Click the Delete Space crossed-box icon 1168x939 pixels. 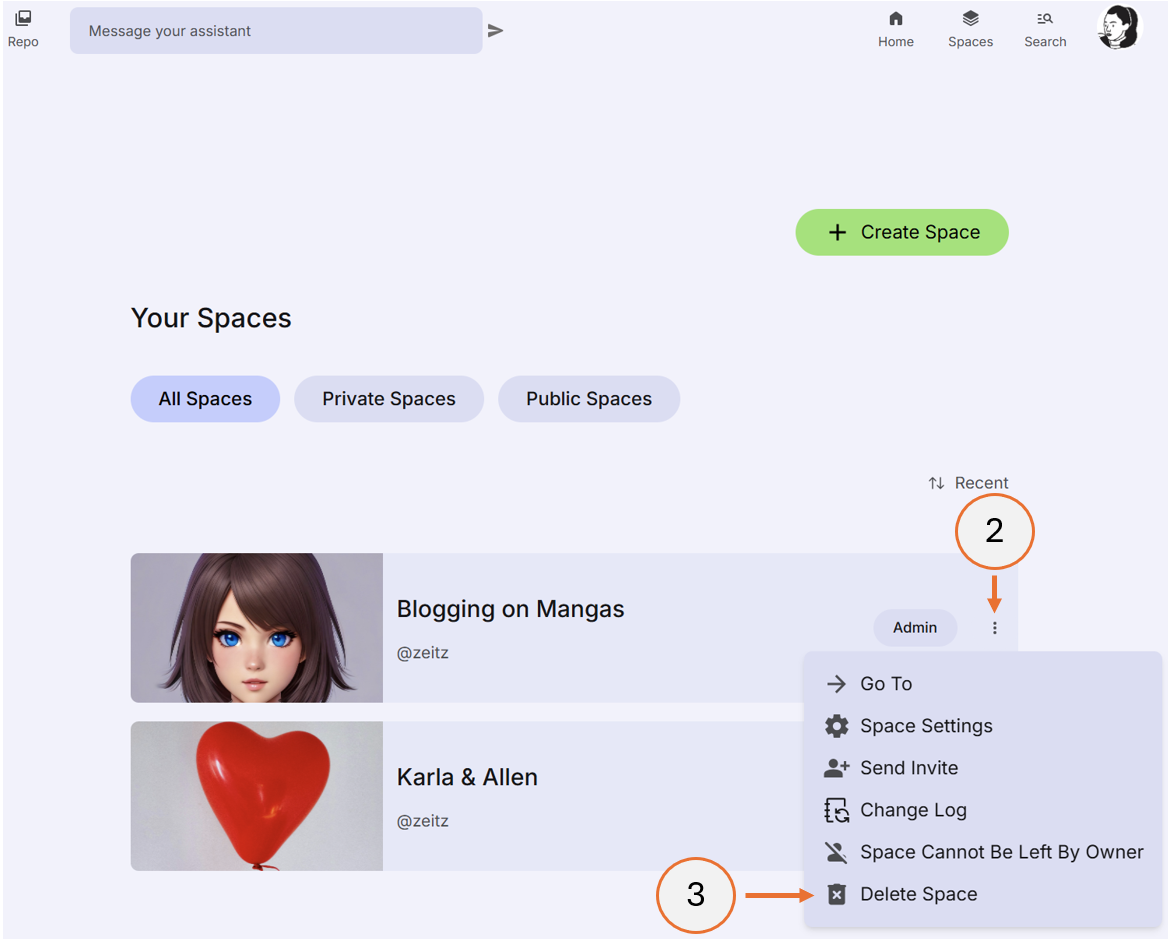[x=836, y=894]
